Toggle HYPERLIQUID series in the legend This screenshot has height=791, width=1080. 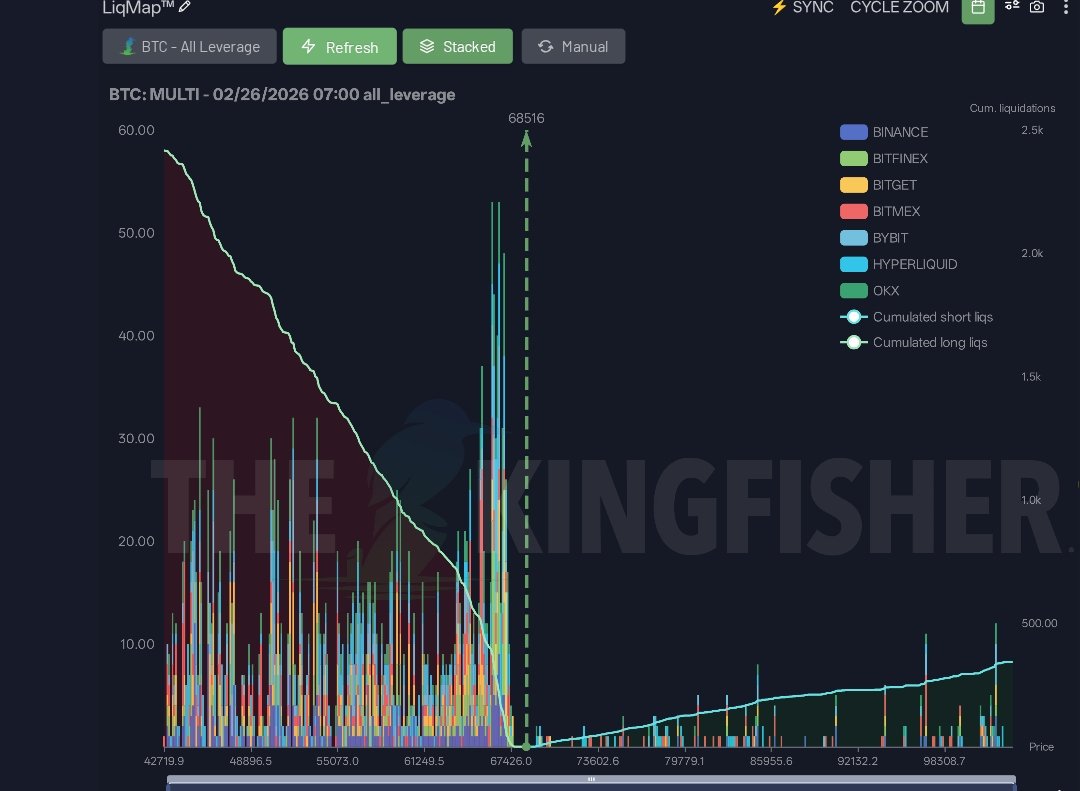pos(899,264)
